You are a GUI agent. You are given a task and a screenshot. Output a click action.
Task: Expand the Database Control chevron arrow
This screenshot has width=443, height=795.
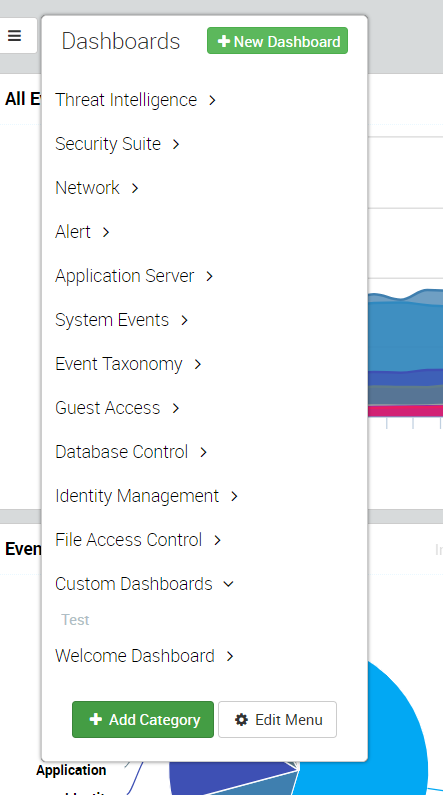point(203,452)
